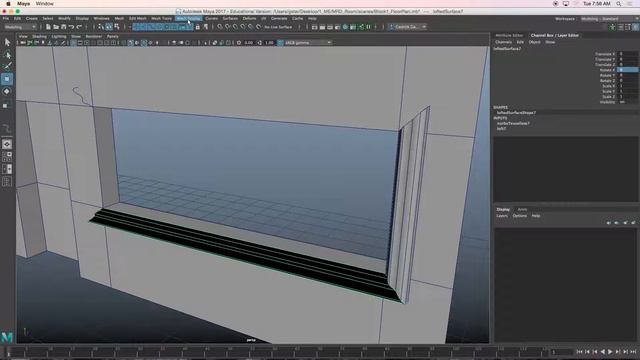The height and width of the screenshot is (360, 640).
Task: Pick the Rotate tool in toolbox
Action: click(7, 92)
